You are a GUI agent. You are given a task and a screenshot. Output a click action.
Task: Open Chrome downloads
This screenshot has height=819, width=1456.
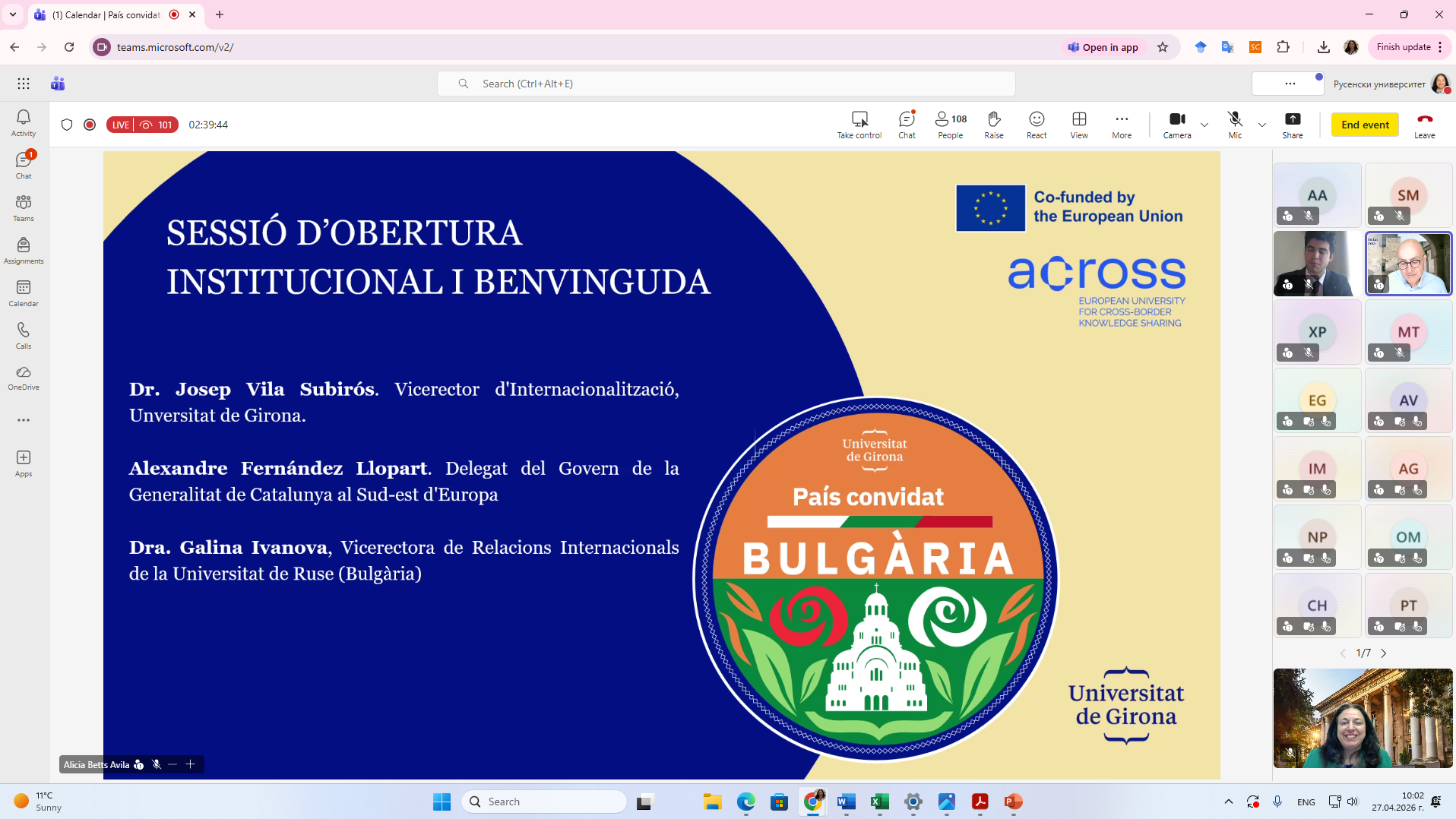(1324, 47)
